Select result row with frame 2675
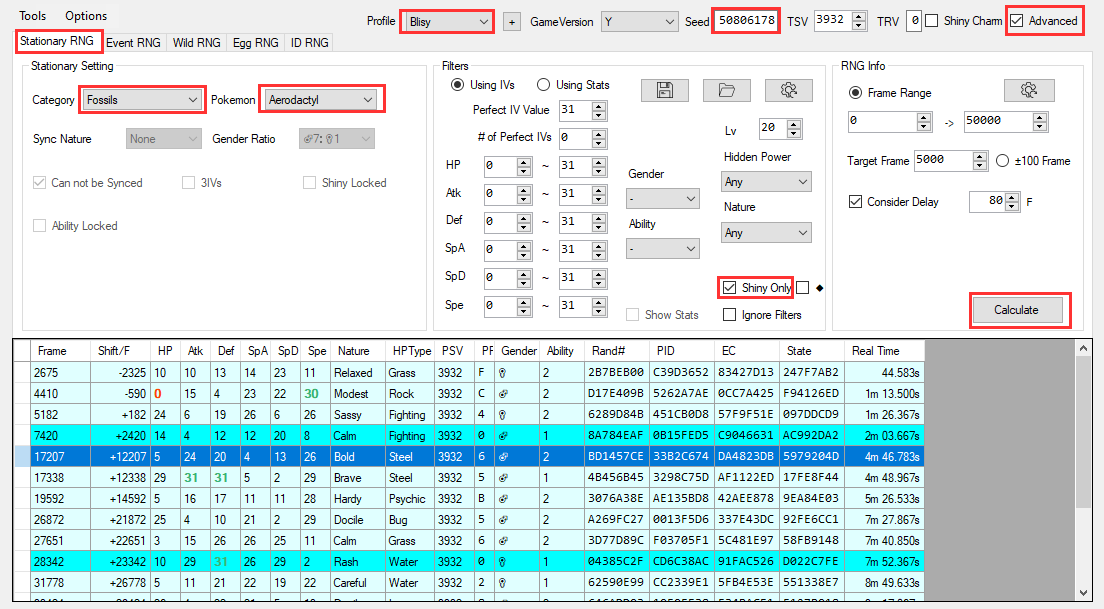The height and width of the screenshot is (609, 1104). point(469,372)
